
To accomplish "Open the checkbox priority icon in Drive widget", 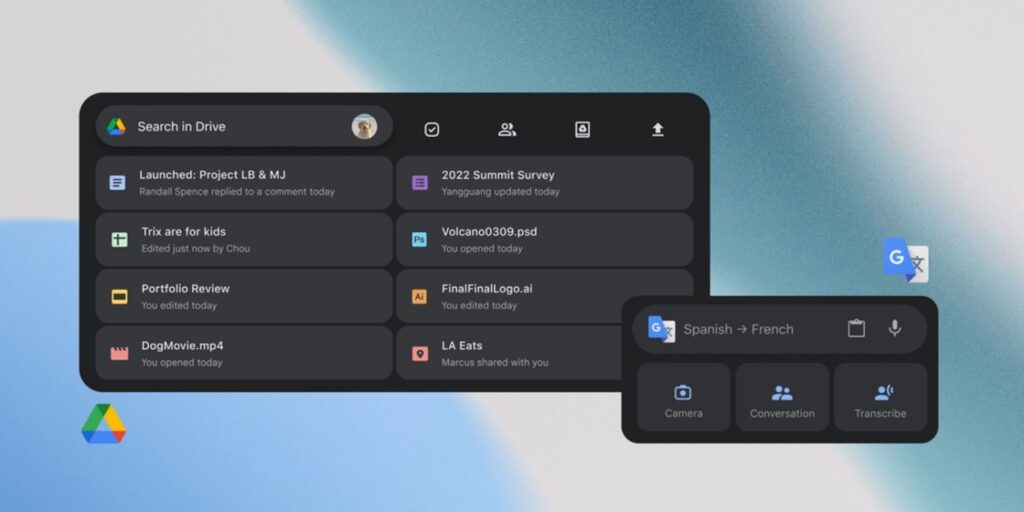I will click(x=432, y=129).
